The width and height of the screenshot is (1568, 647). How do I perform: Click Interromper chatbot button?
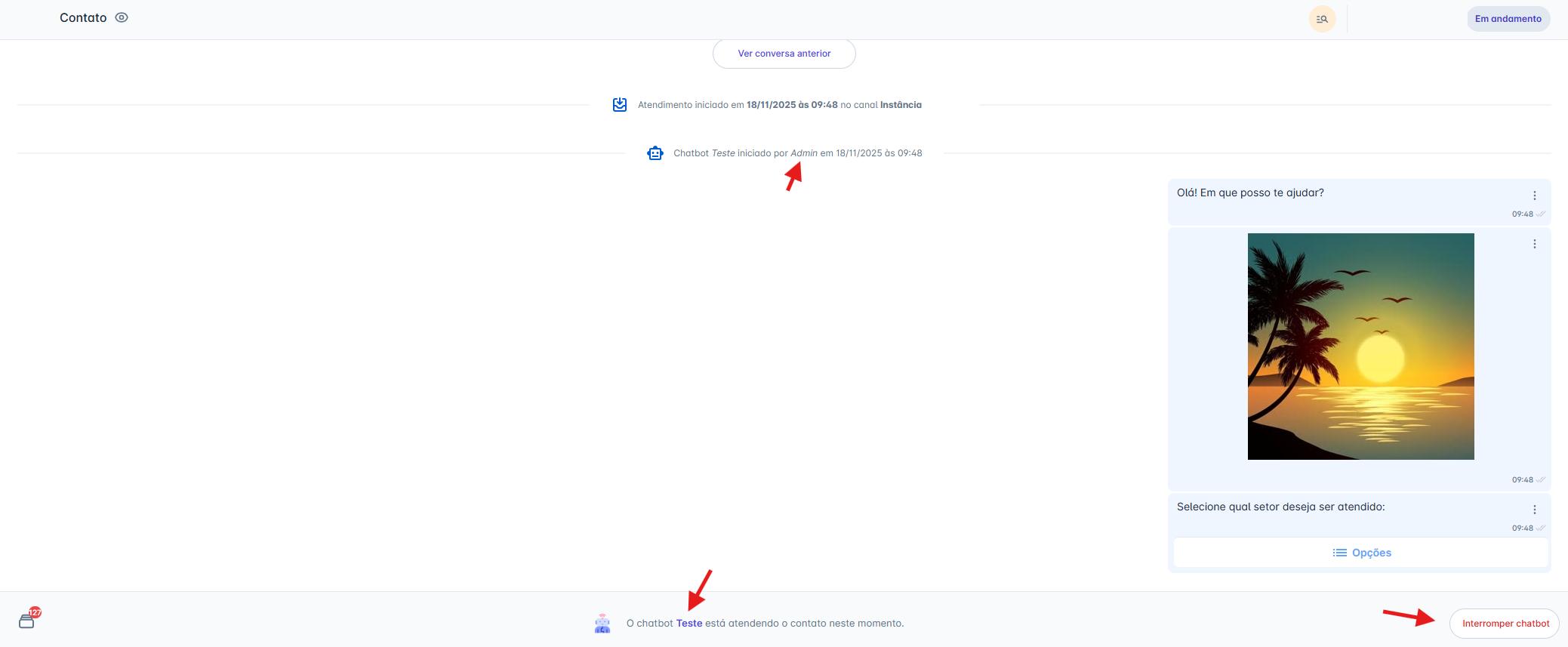[x=1505, y=624]
